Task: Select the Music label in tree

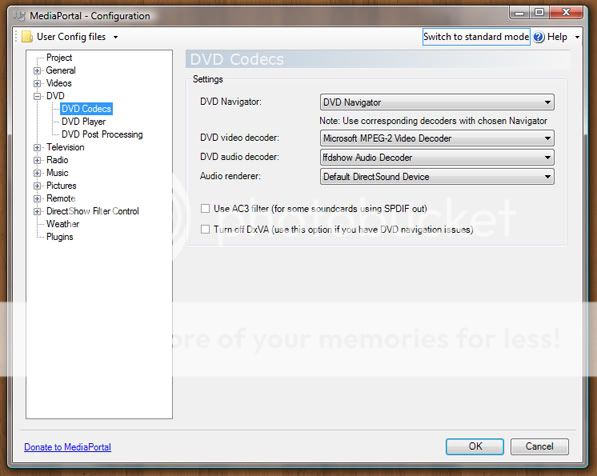Action: click(57, 173)
